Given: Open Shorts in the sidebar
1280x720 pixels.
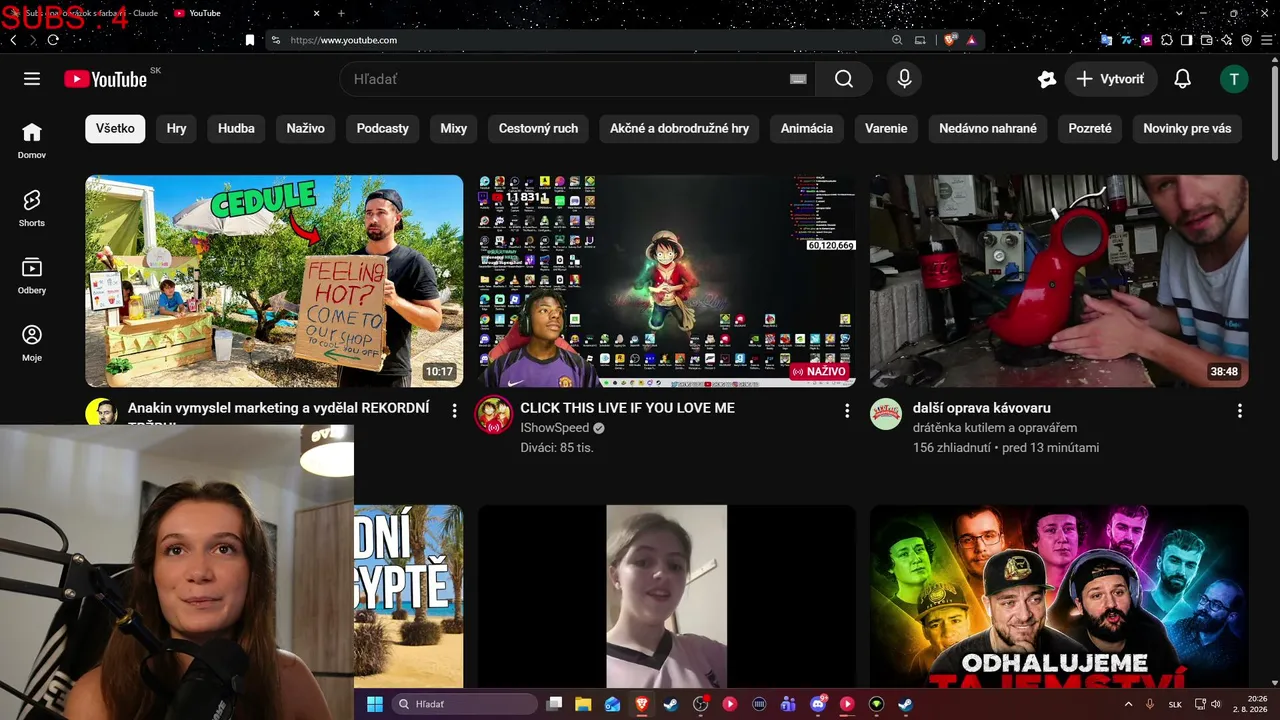Looking at the screenshot, I should (x=32, y=209).
